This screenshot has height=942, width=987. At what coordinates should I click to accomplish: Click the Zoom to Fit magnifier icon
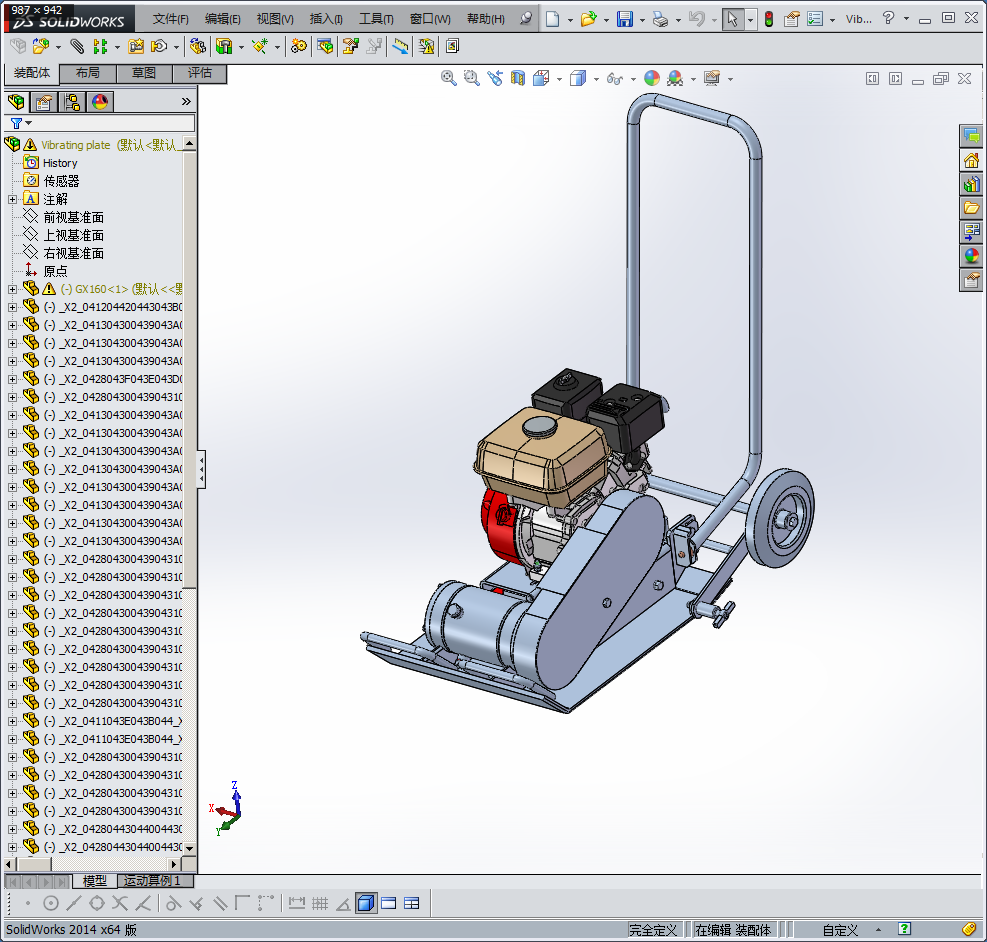[449, 78]
